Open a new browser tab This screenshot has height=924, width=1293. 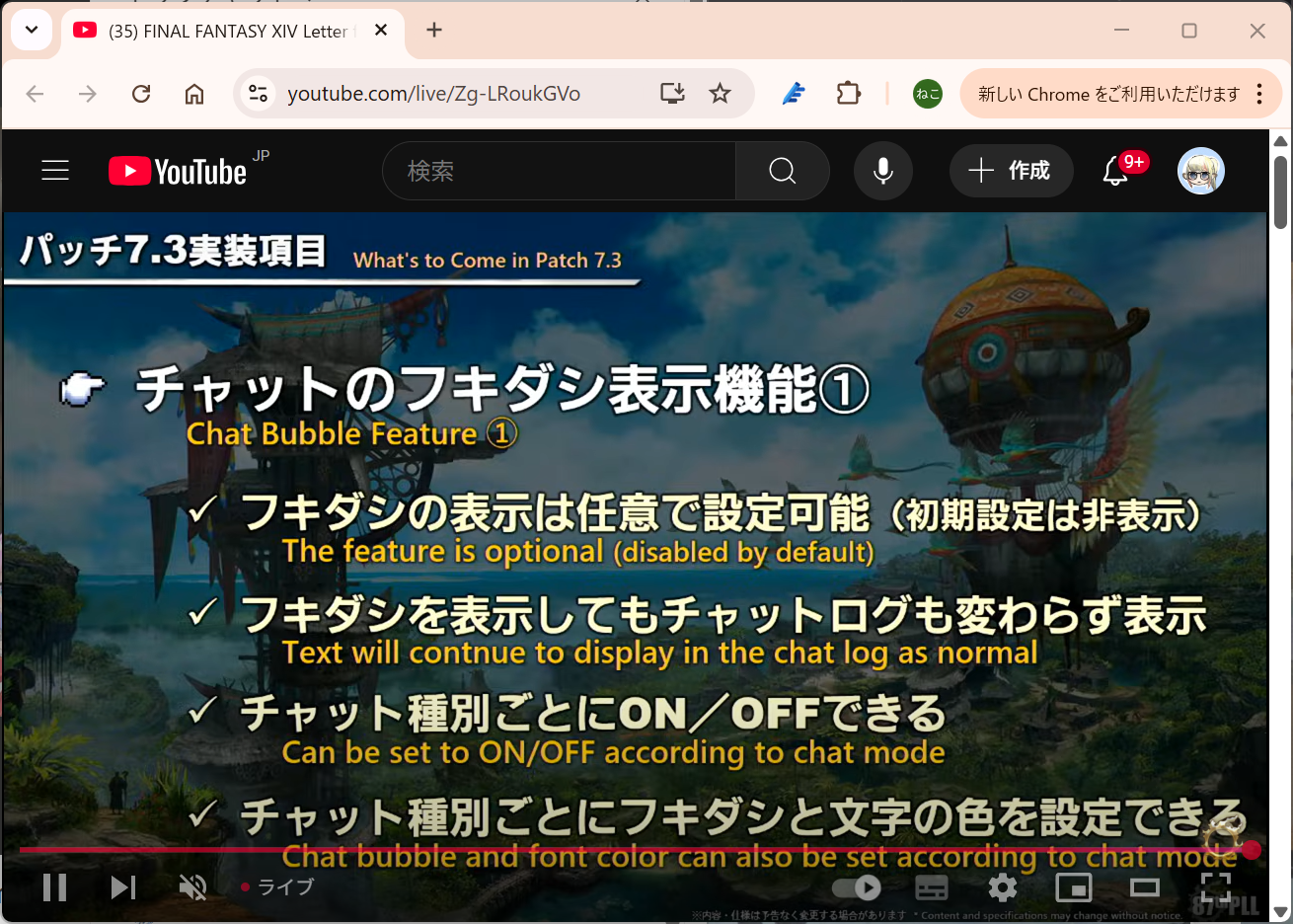pos(434,30)
